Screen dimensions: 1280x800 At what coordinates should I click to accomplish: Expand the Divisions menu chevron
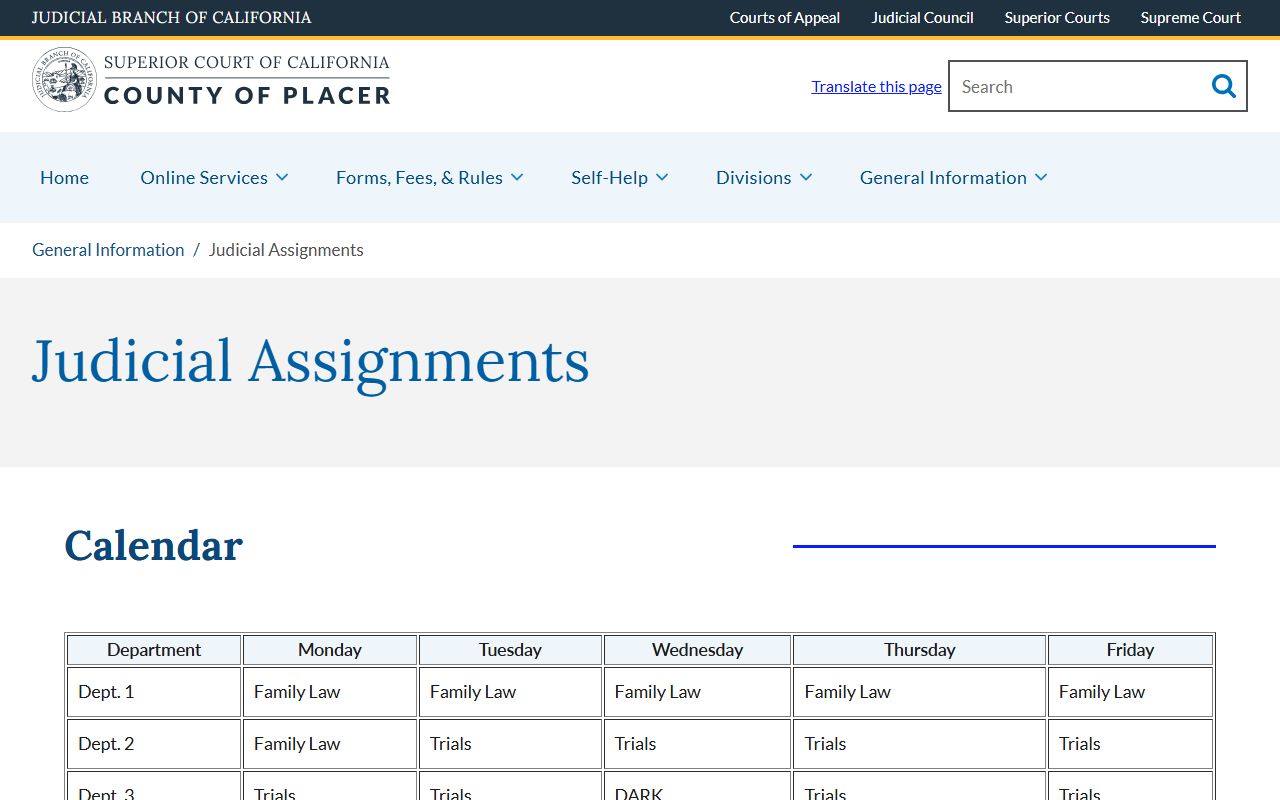coord(806,177)
